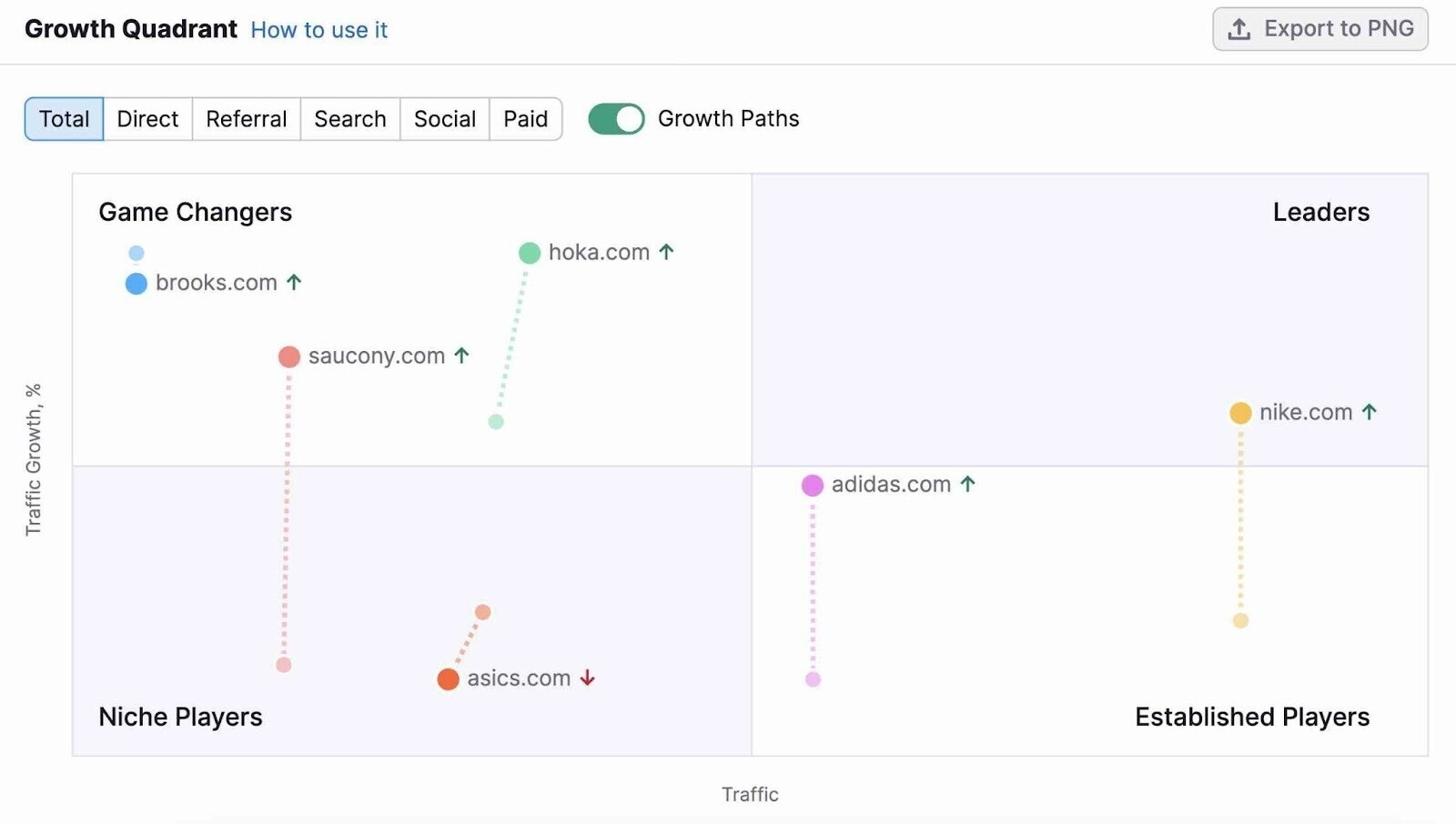Select the Social traffic filter
The width and height of the screenshot is (1456, 824).
(x=444, y=118)
